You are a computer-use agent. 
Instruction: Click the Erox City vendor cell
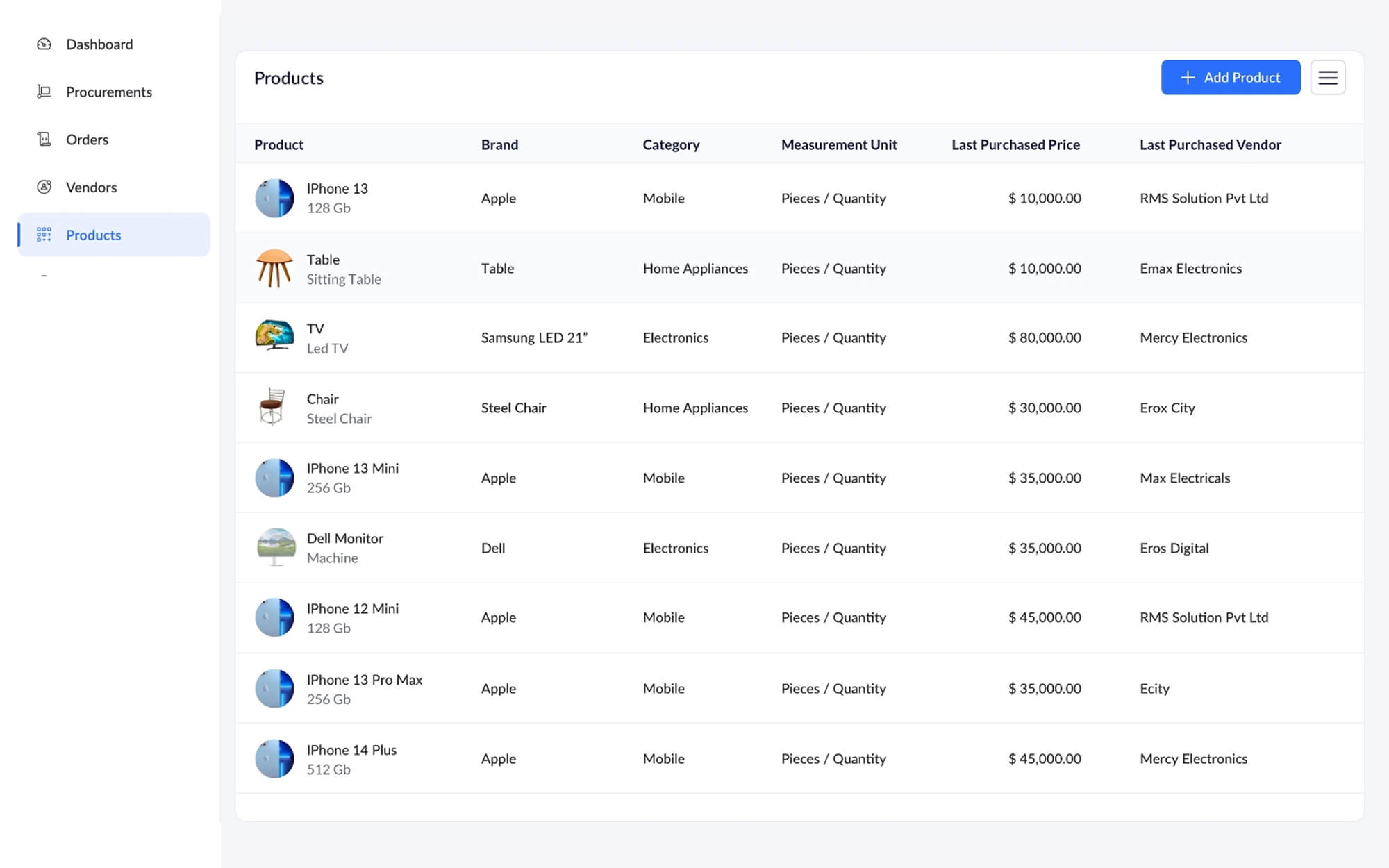click(1167, 408)
